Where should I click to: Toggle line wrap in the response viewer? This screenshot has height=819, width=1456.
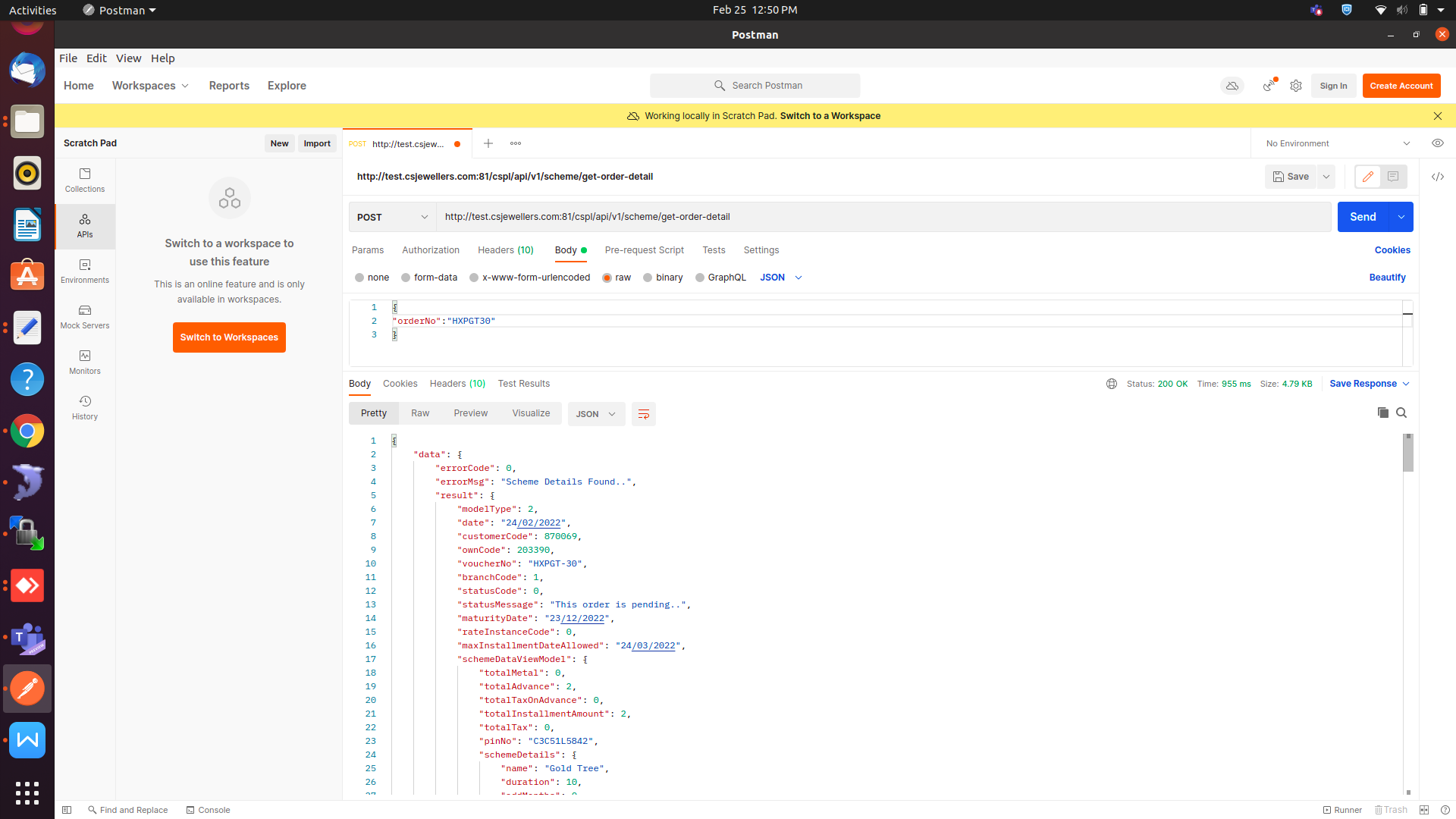tap(644, 414)
